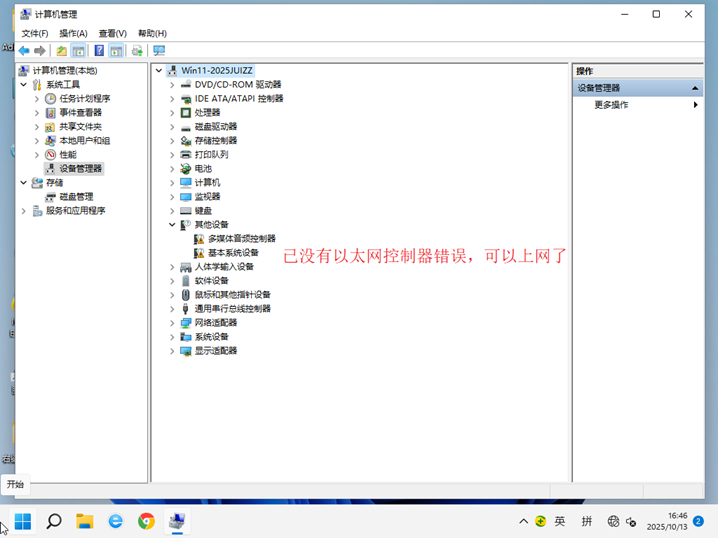Image resolution: width=718 pixels, height=538 pixels.
Task: Click the Back arrow in the toolbar
Action: 23,51
